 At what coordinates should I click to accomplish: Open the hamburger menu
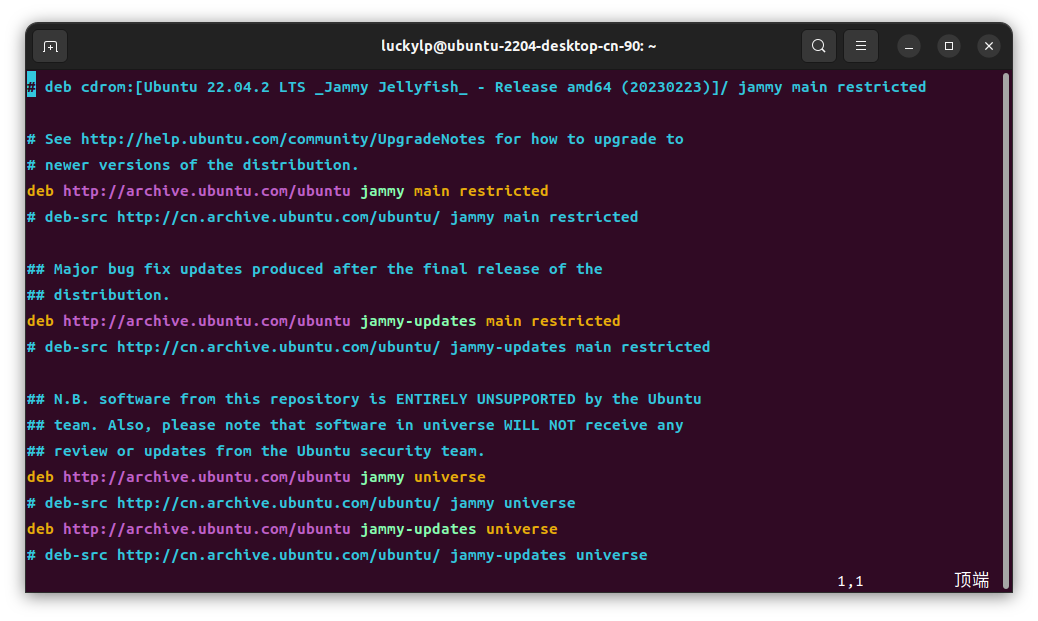click(861, 46)
